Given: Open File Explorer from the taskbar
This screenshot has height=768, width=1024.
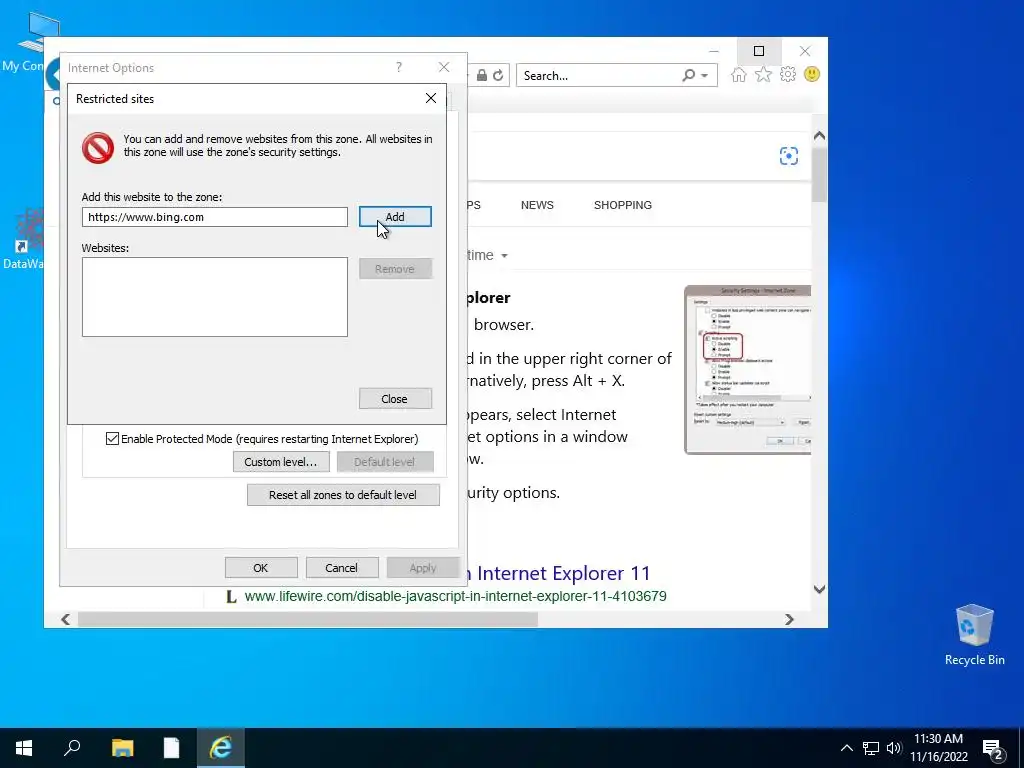Looking at the screenshot, I should click(122, 748).
